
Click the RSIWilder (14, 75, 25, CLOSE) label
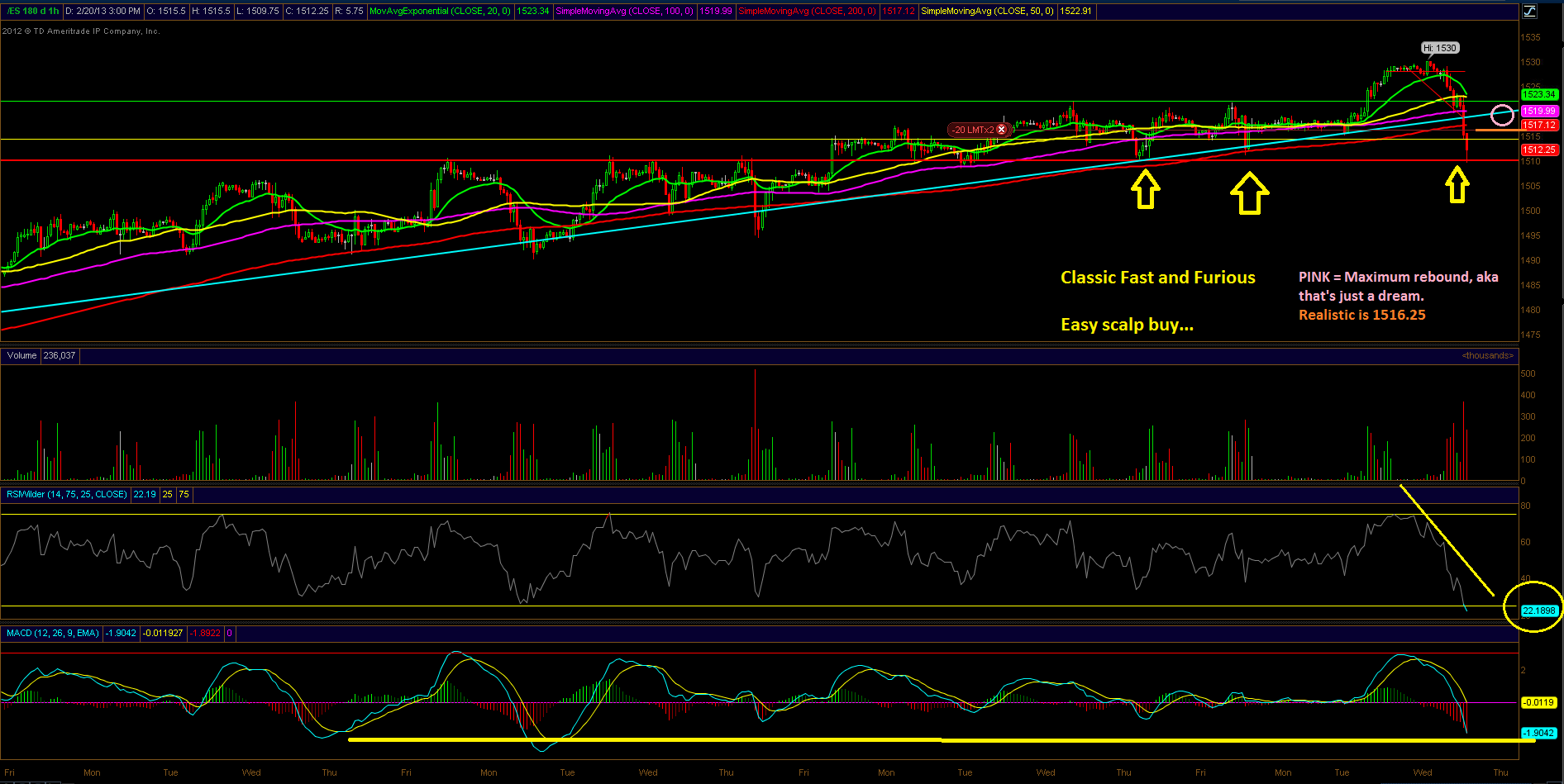(67, 494)
